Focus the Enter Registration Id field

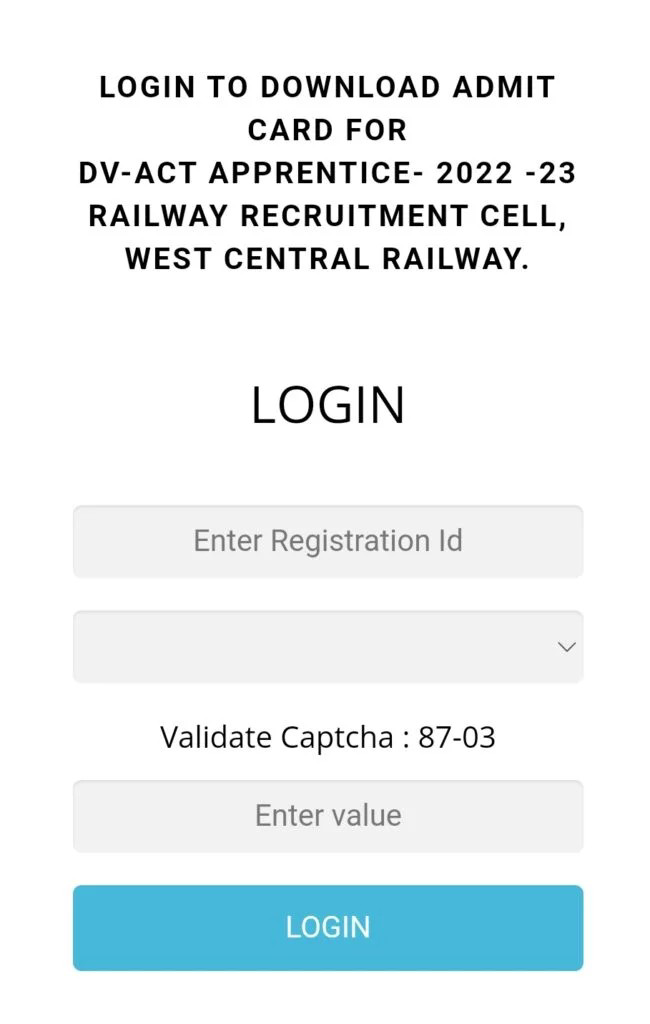[327, 541]
